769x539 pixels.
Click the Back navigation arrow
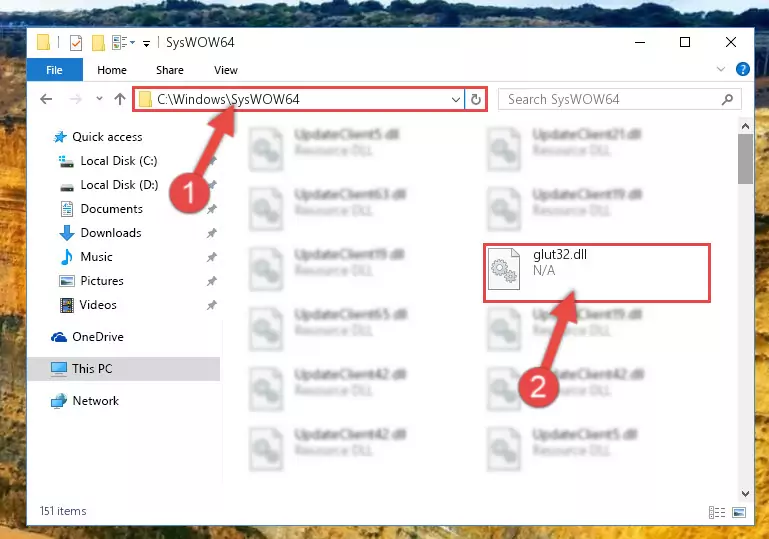(x=46, y=100)
